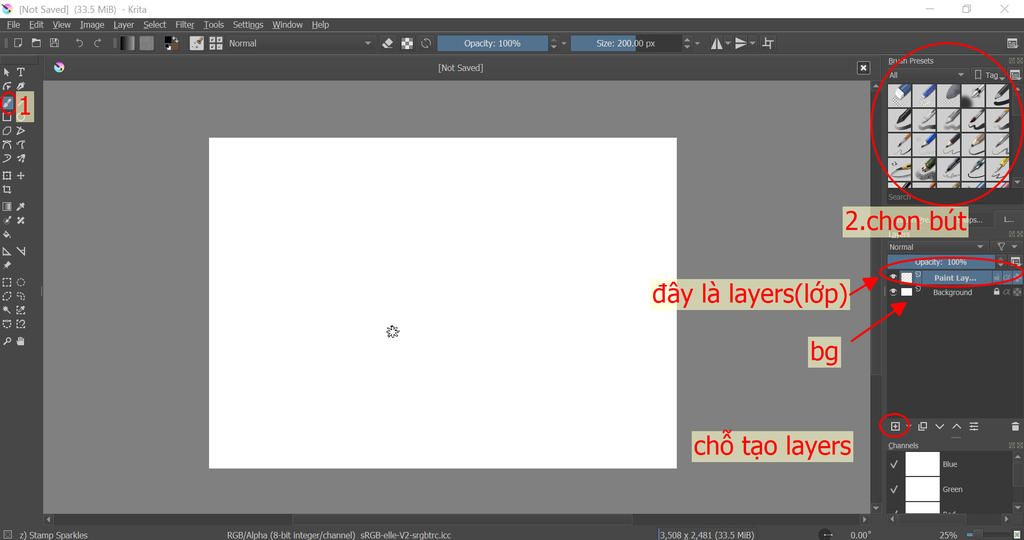Open the Layer menu
The width and height of the screenshot is (1024, 540).
[123, 25]
